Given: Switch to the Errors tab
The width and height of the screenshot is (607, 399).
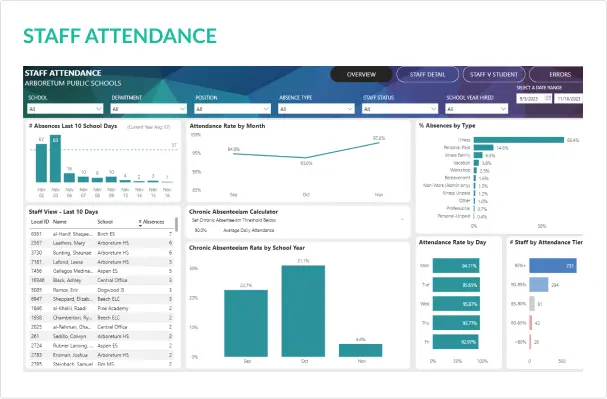Looking at the screenshot, I should 557,74.
